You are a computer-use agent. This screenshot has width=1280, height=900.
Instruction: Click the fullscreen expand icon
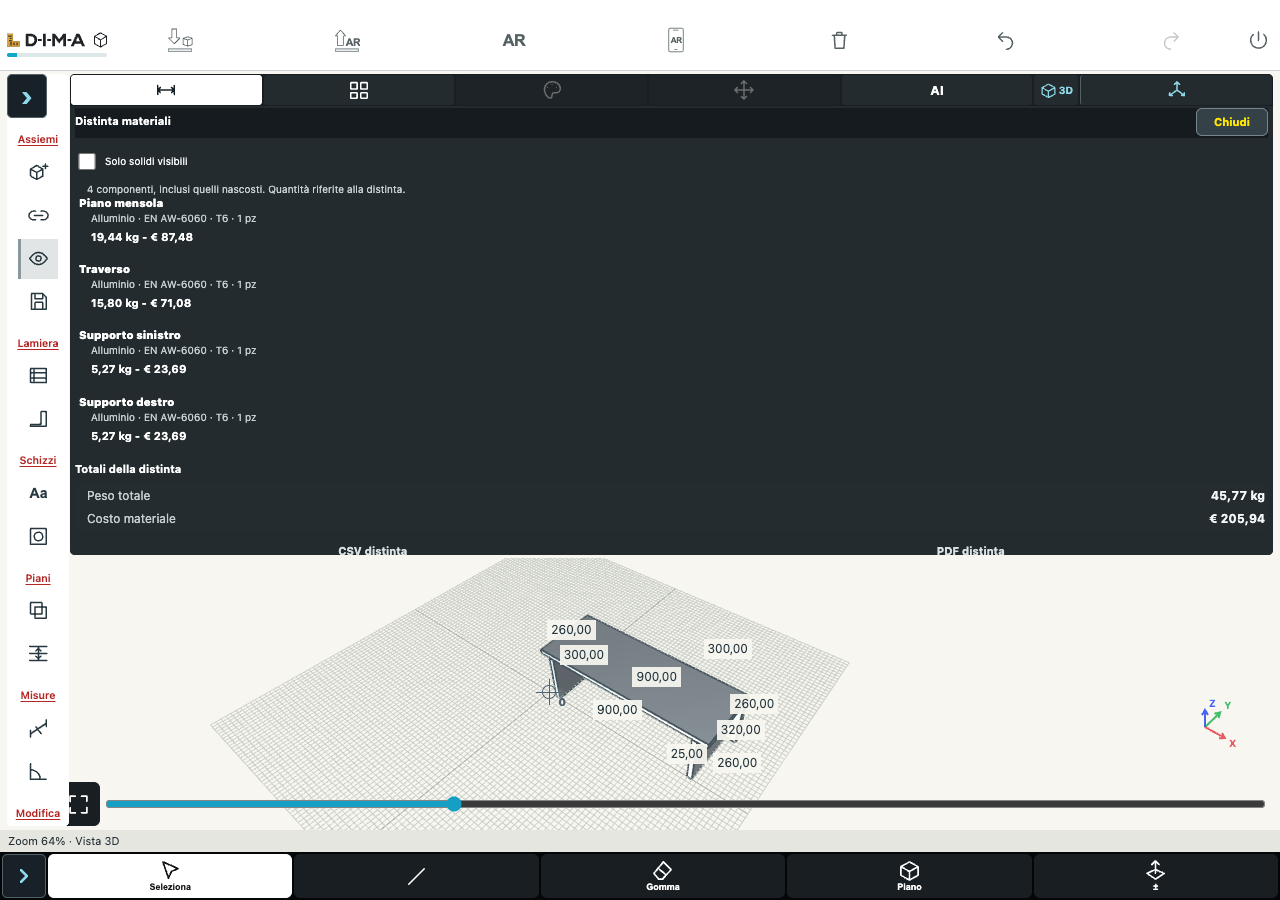click(x=80, y=803)
